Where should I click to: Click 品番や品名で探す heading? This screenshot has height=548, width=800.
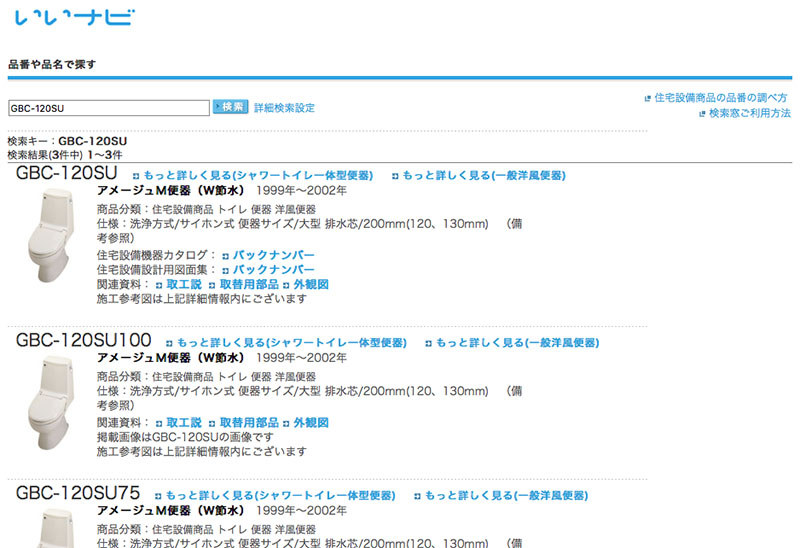tap(52, 64)
